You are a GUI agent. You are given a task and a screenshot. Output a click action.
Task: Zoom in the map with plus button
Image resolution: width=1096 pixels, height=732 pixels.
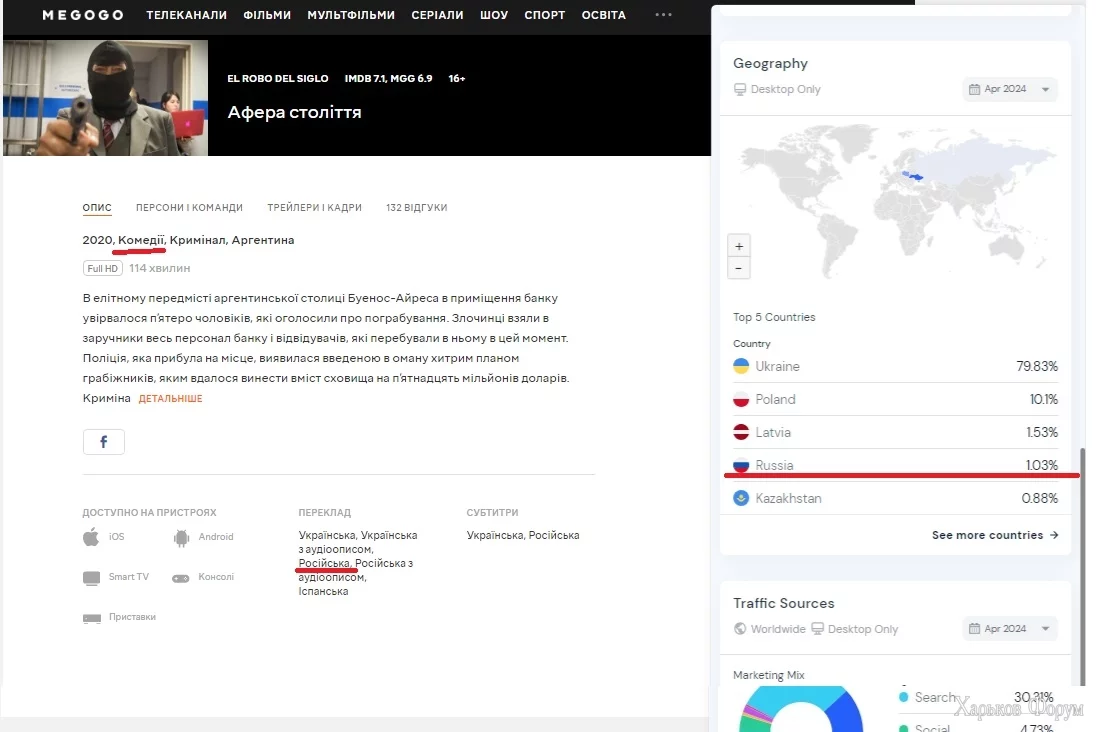739,246
